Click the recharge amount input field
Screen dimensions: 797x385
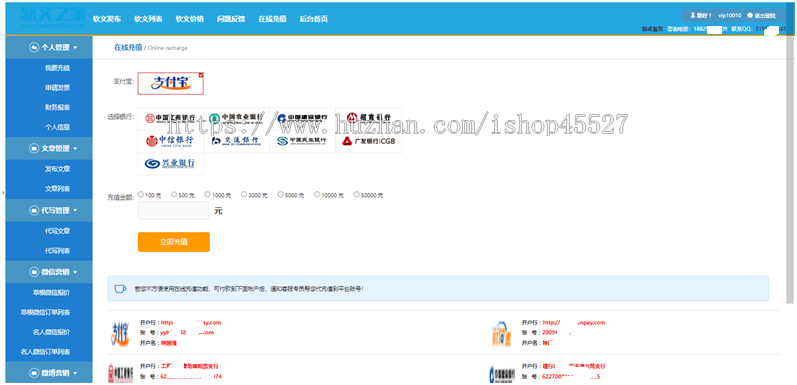pyautogui.click(x=173, y=211)
